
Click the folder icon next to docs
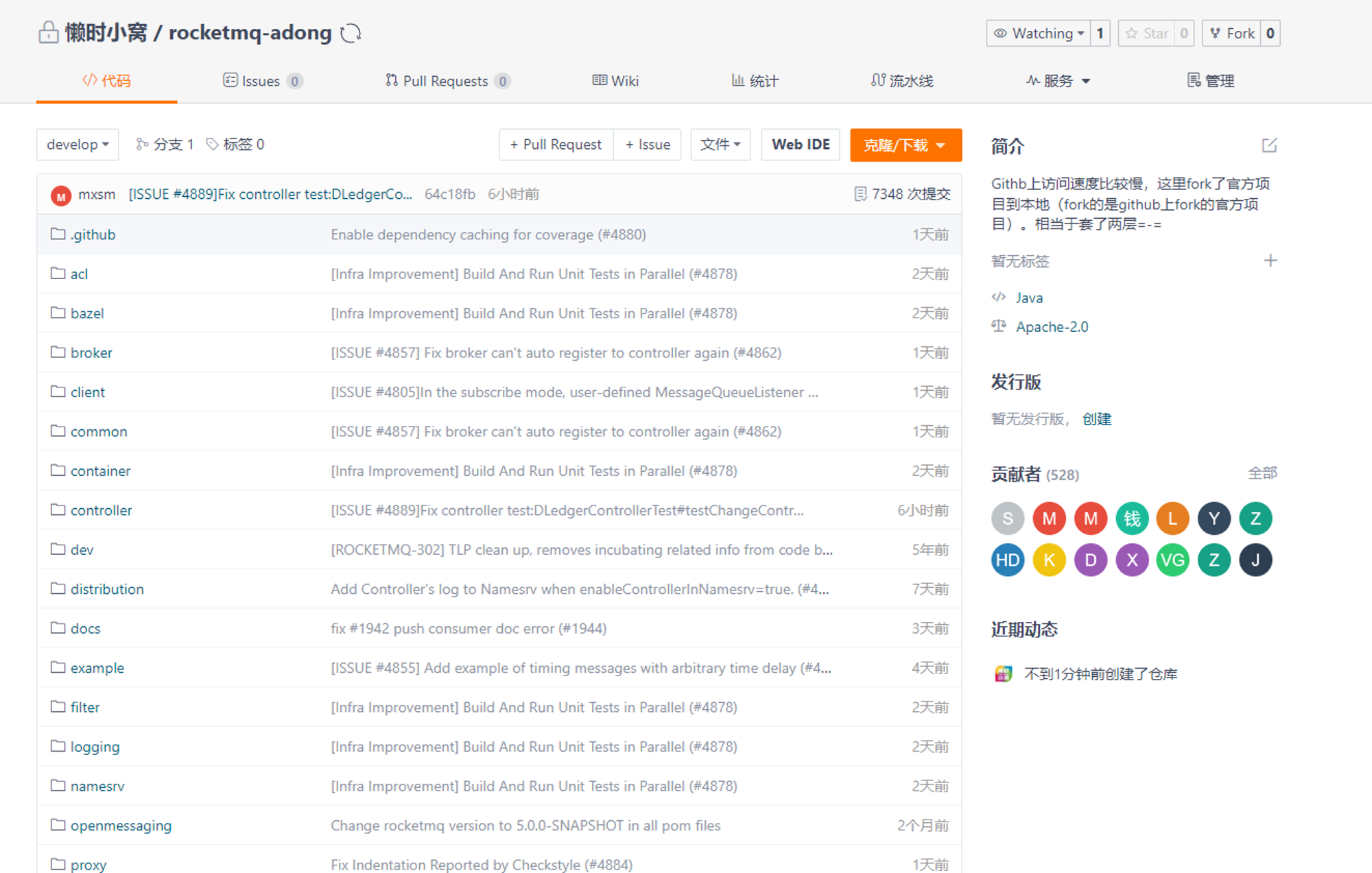58,627
